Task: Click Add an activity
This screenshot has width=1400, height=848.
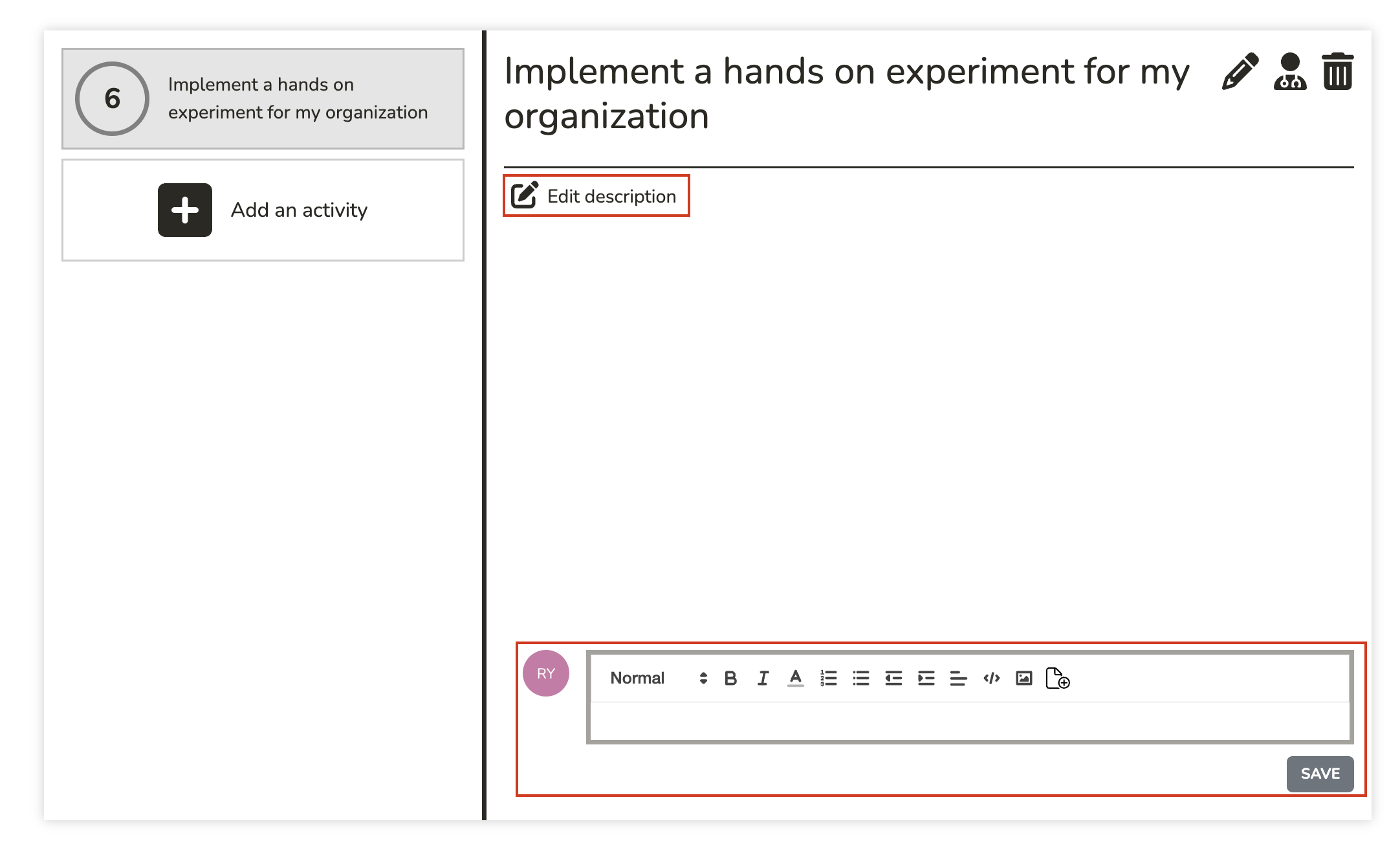Action: [x=263, y=210]
